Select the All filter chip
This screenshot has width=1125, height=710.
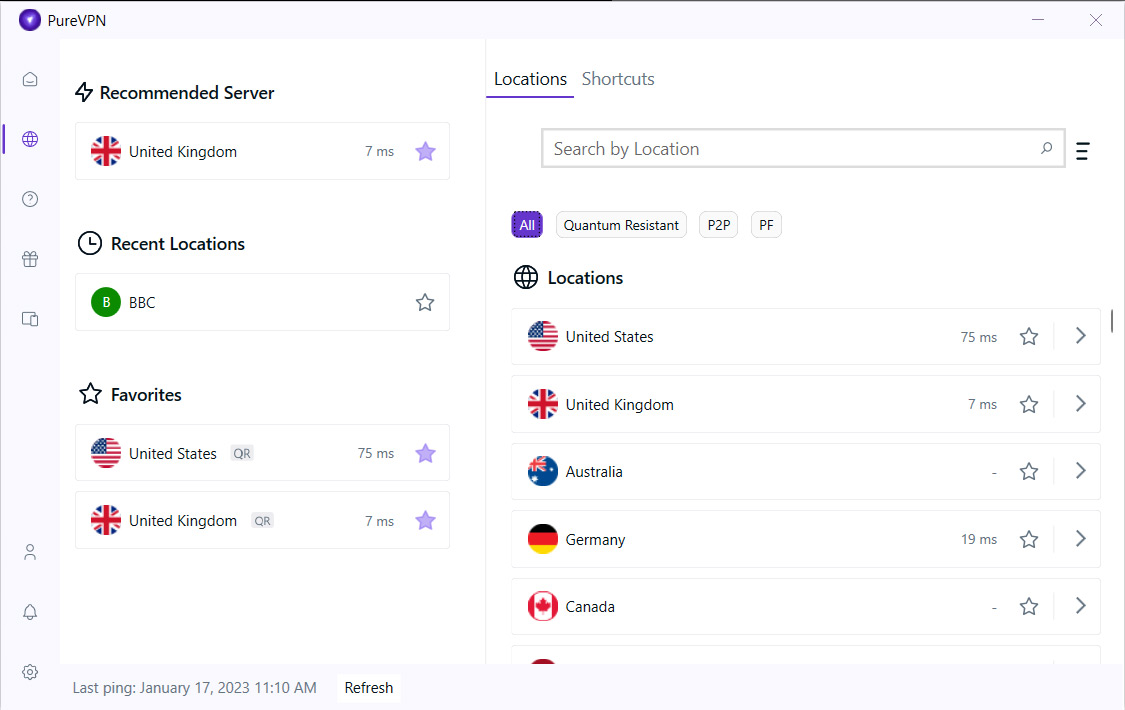[527, 225]
